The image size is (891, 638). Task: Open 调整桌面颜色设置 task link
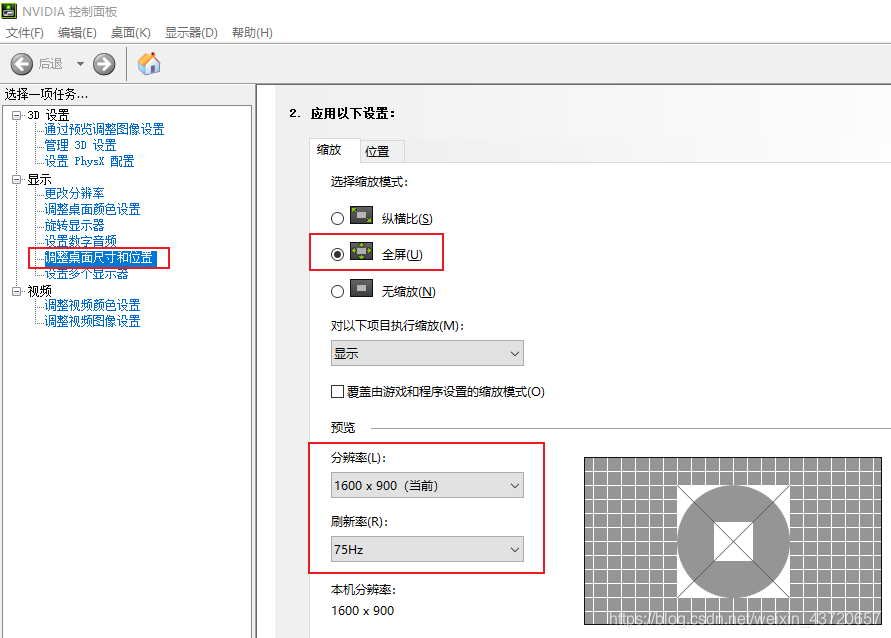[93, 209]
